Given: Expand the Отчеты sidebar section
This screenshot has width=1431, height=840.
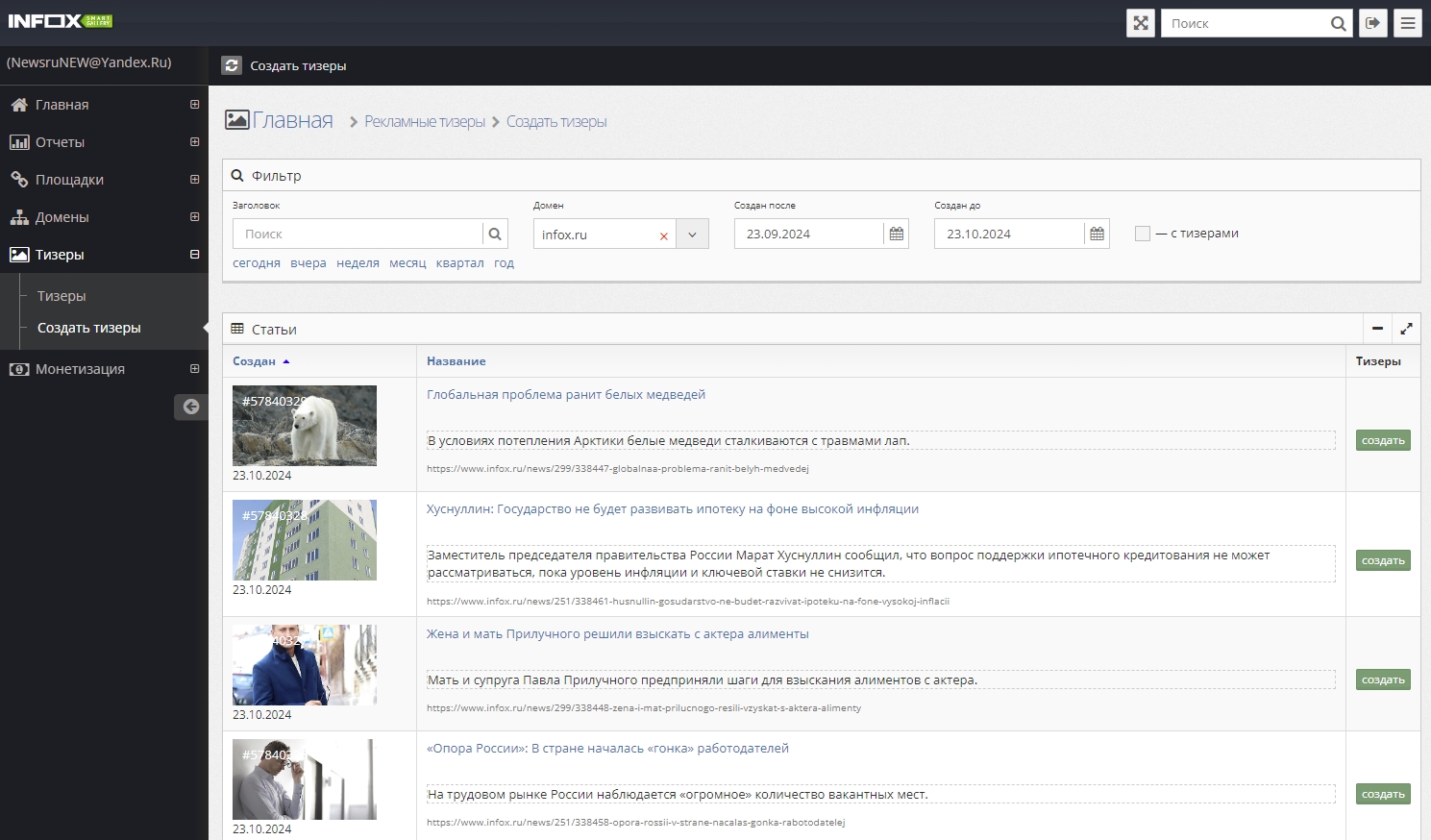Looking at the screenshot, I should tap(194, 142).
